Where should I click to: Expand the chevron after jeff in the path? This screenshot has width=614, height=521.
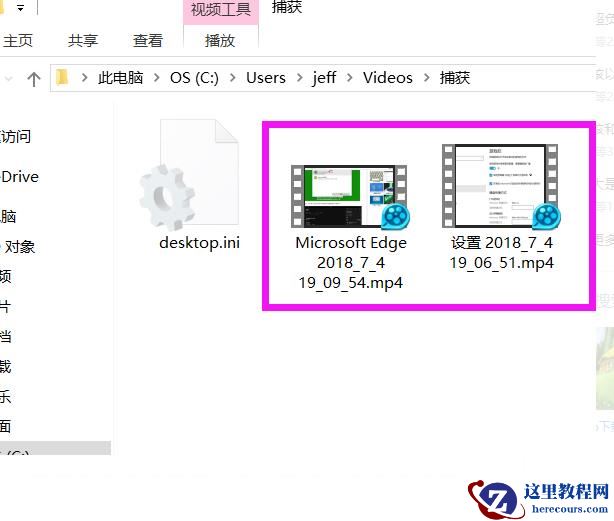pyautogui.click(x=350, y=78)
